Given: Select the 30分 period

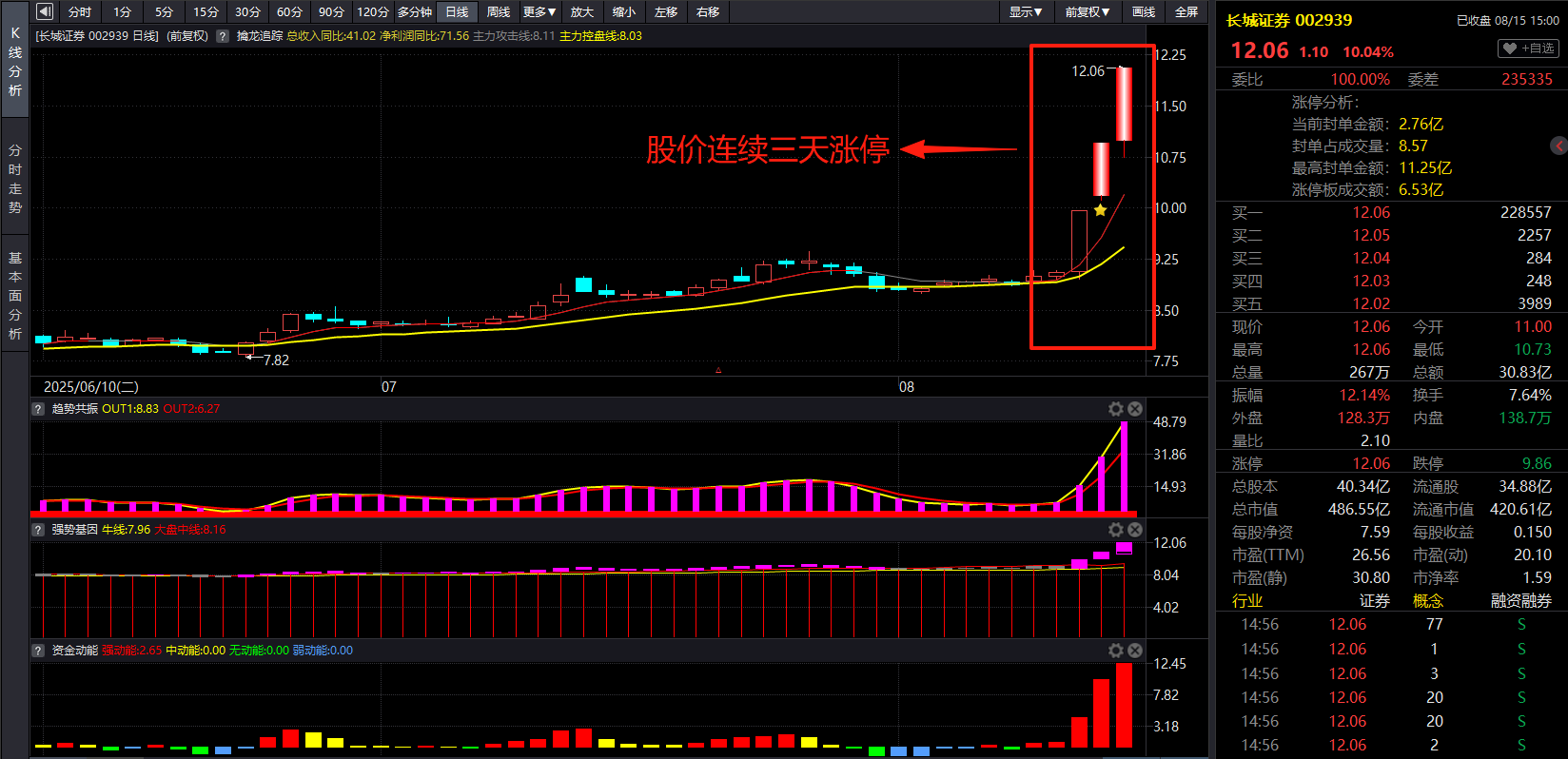Looking at the screenshot, I should tap(247, 11).
